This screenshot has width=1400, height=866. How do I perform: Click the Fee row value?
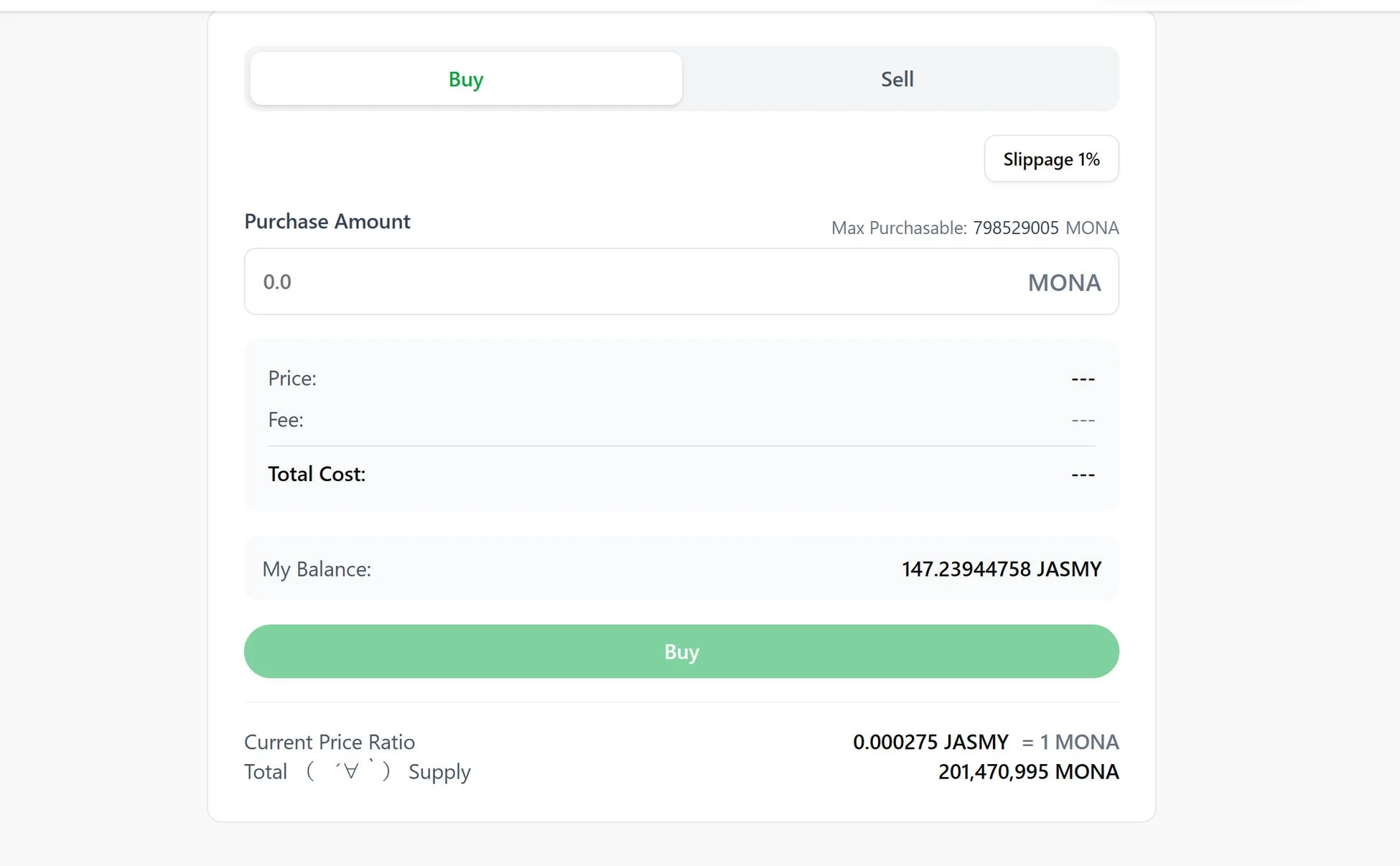coord(1083,419)
